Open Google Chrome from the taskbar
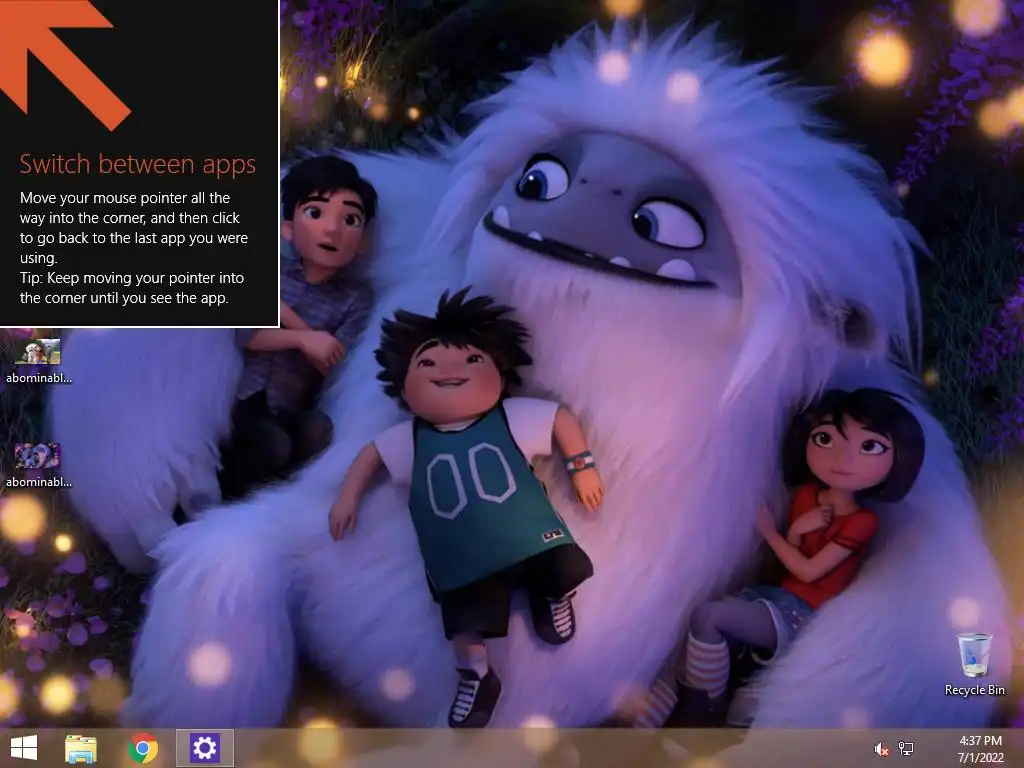This screenshot has height=768, width=1024. click(x=143, y=748)
